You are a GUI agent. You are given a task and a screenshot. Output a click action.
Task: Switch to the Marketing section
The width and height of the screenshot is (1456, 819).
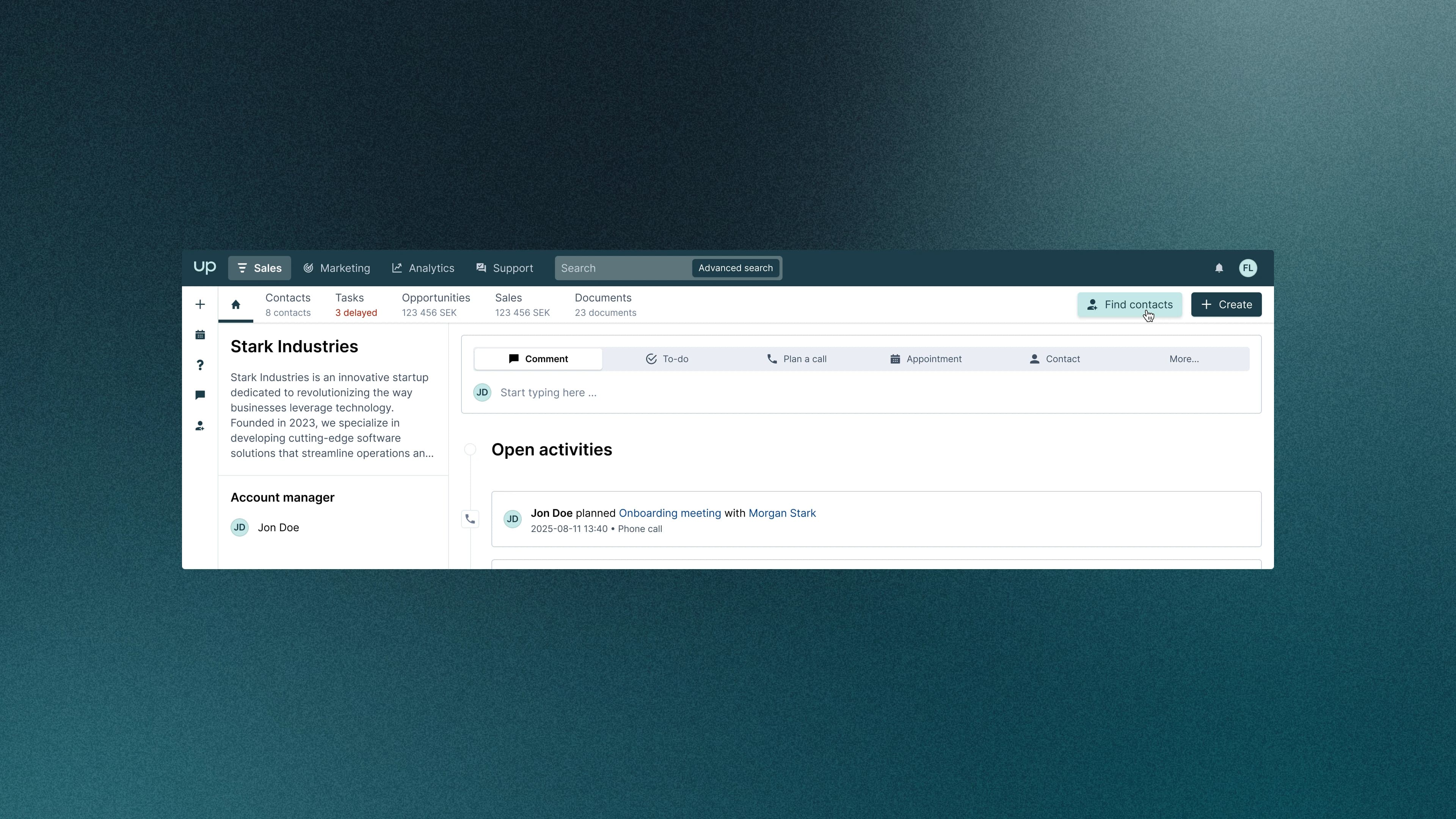(337, 268)
